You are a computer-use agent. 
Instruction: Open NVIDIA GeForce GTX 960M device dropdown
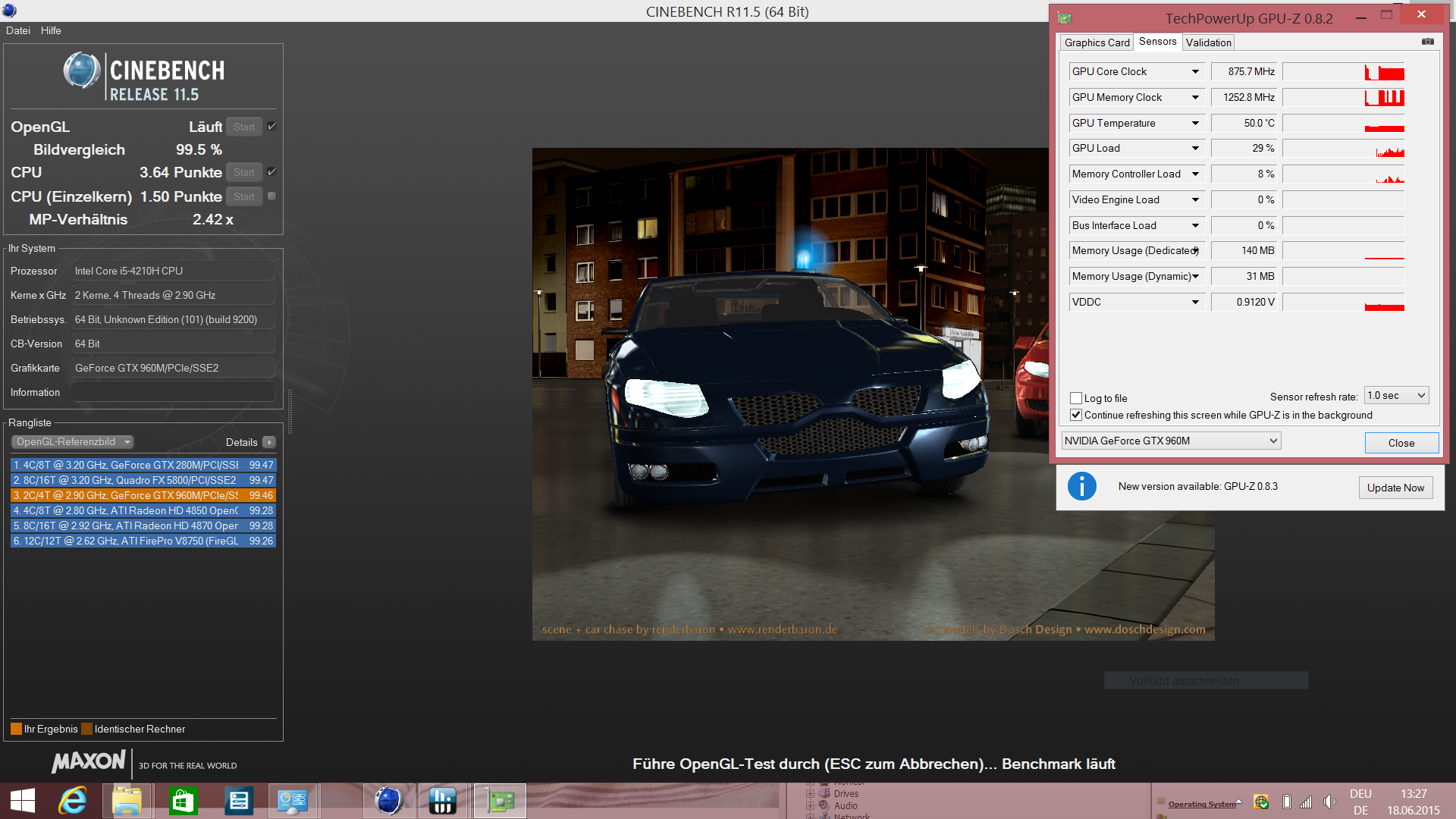1171,441
